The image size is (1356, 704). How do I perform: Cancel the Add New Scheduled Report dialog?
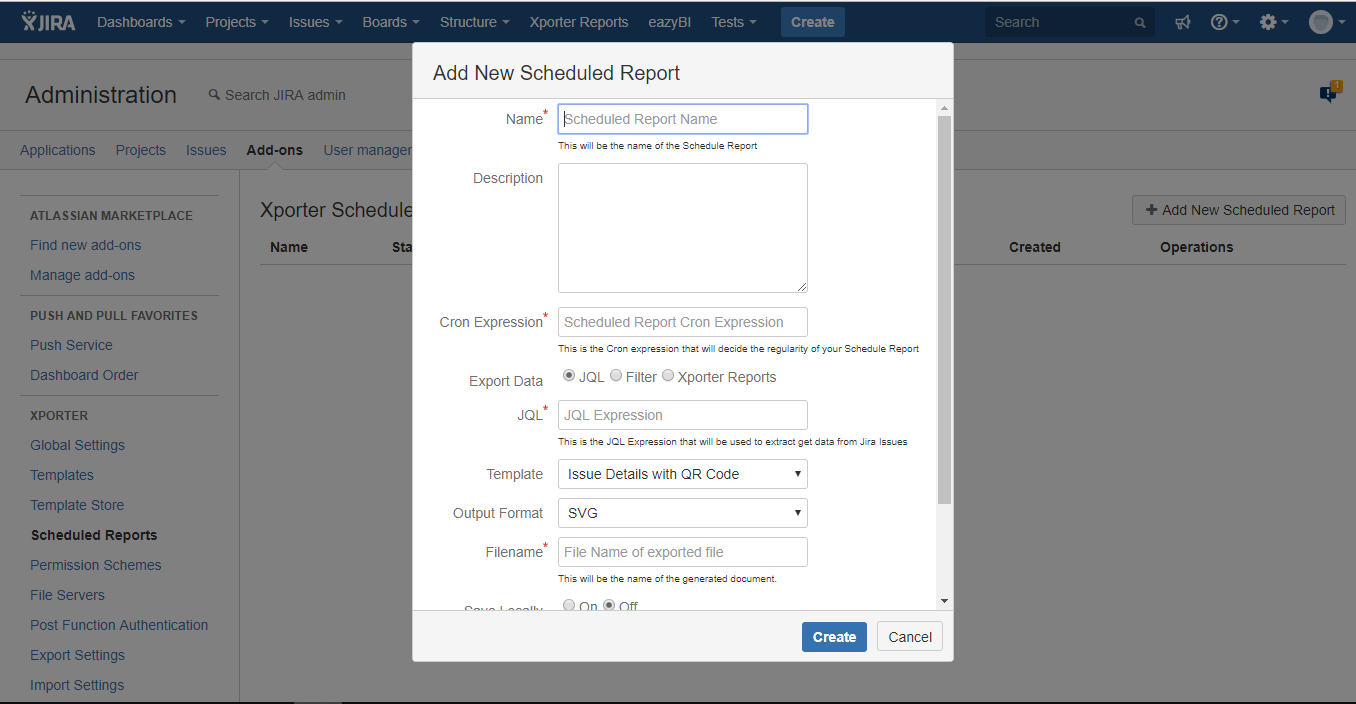(910, 637)
